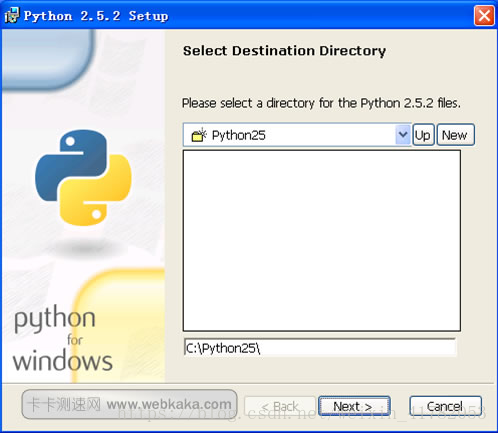Click the greyed-out Back button
This screenshot has height=433, width=498.
(280, 406)
